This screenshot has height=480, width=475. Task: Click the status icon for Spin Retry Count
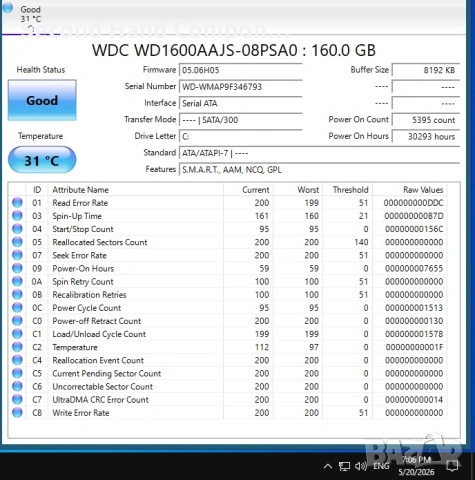(17, 281)
